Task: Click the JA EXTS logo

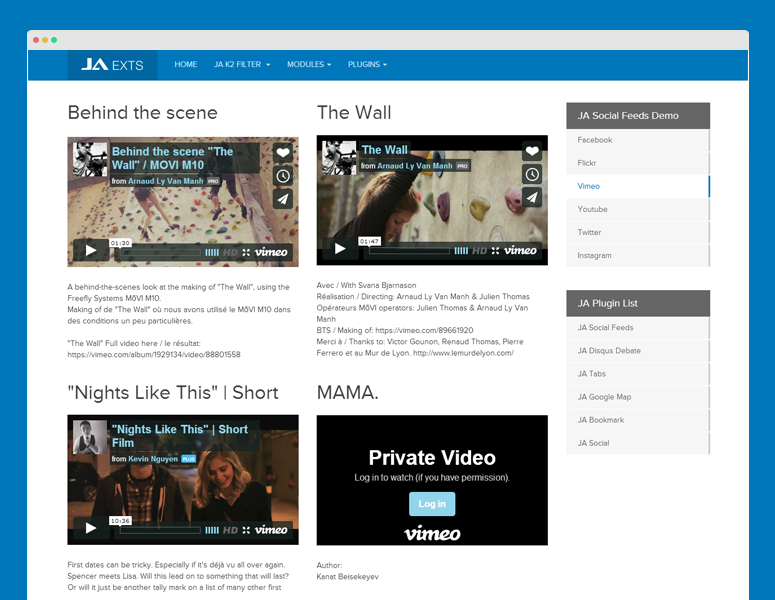Action: tap(112, 65)
